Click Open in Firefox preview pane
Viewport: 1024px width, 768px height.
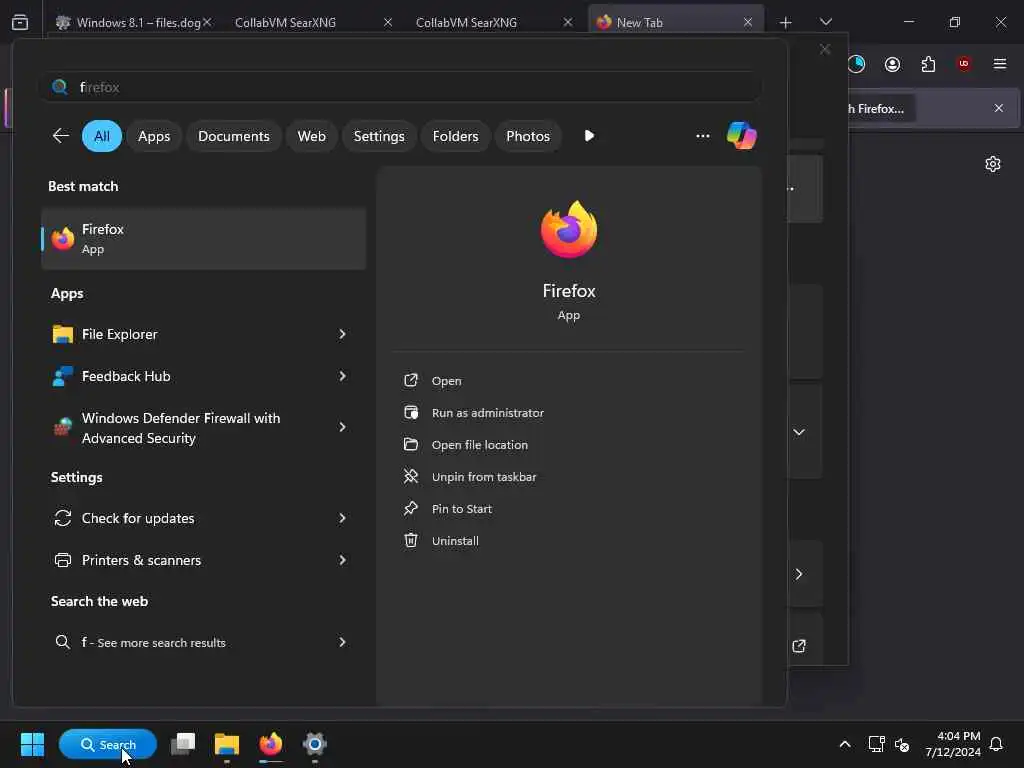(447, 381)
